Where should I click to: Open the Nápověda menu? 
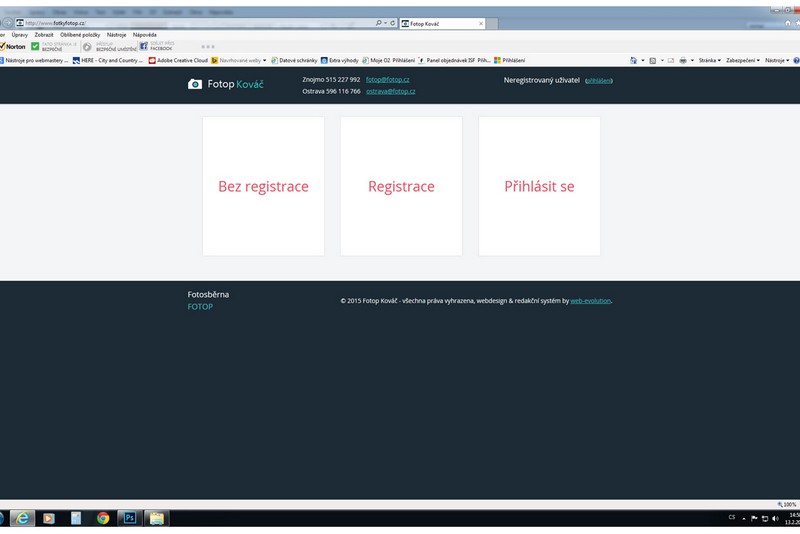144,34
